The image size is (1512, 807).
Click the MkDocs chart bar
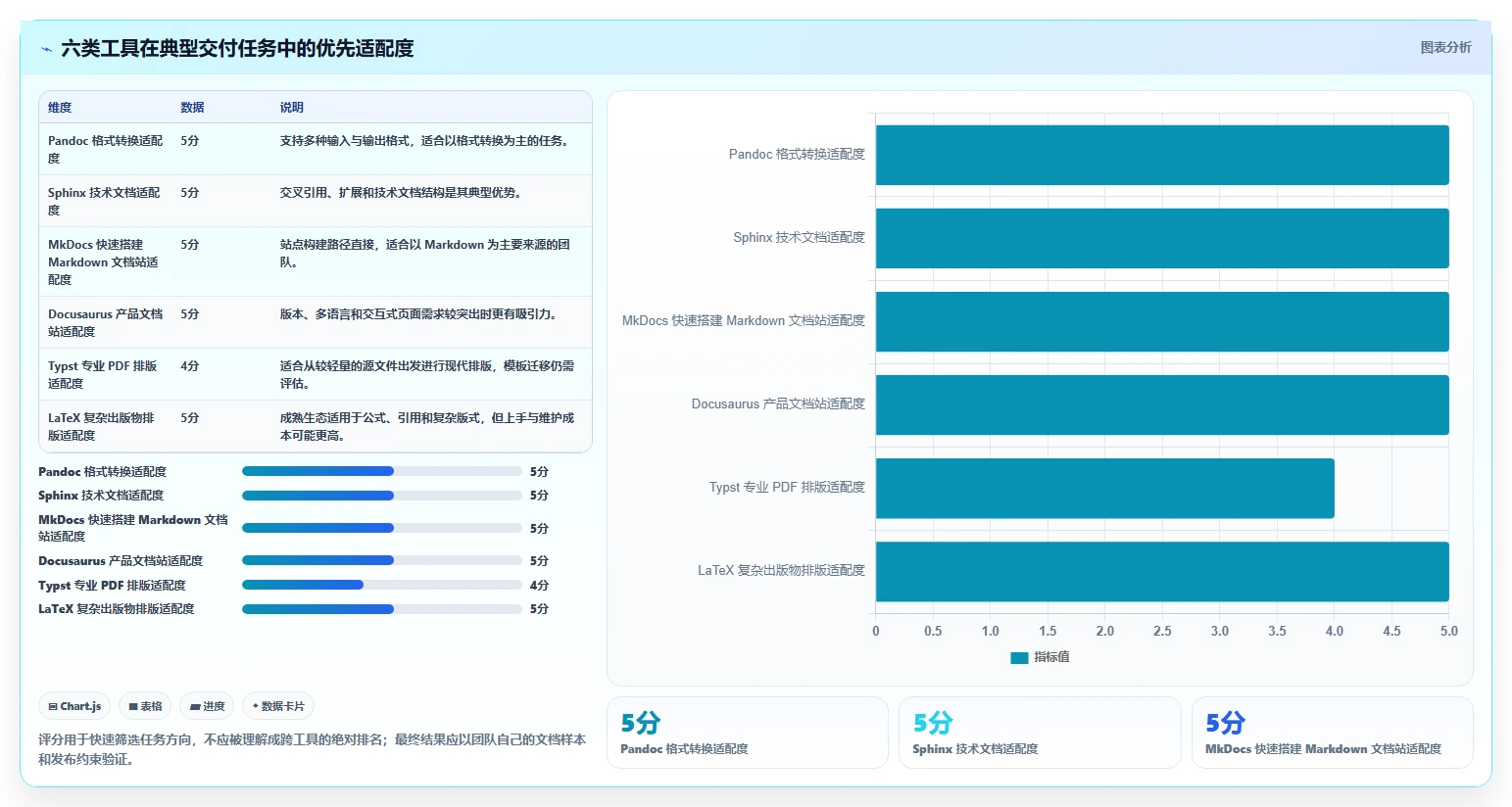[1162, 321]
